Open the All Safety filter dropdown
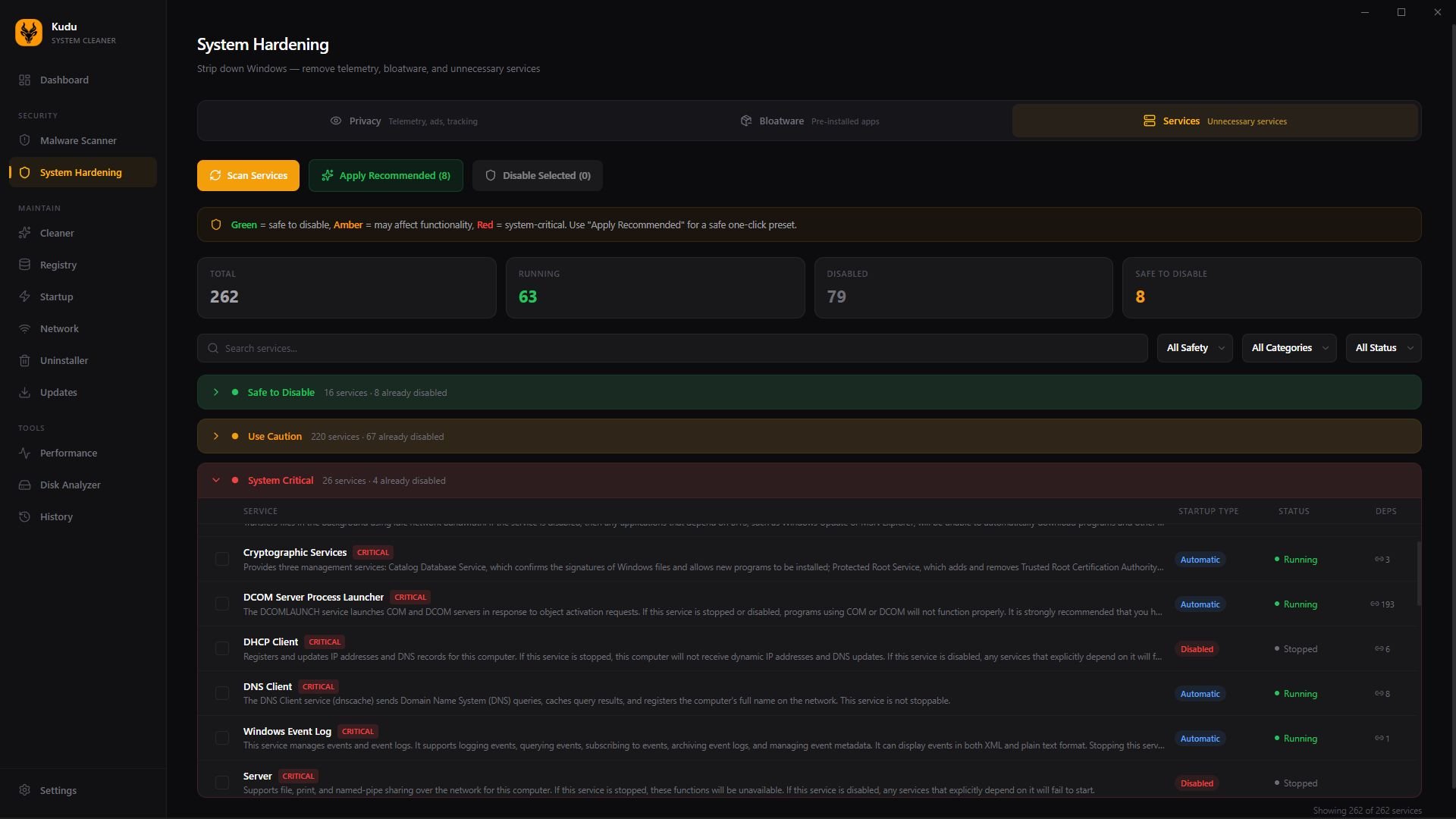Screen dimensions: 1456x819 [1194, 348]
